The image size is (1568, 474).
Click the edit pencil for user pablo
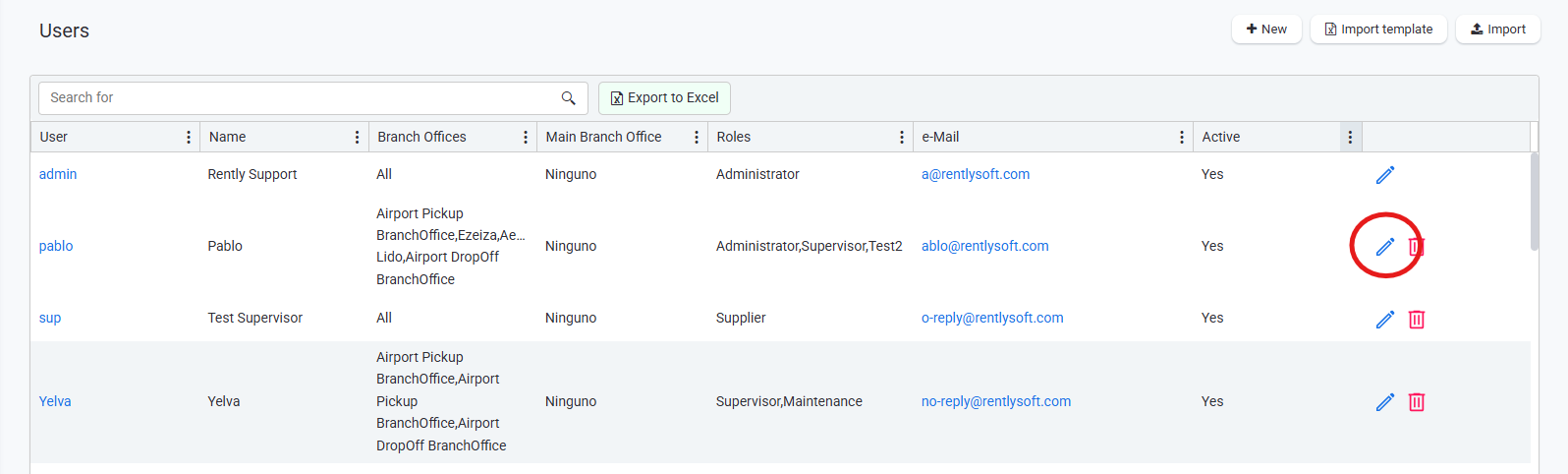coord(1385,246)
